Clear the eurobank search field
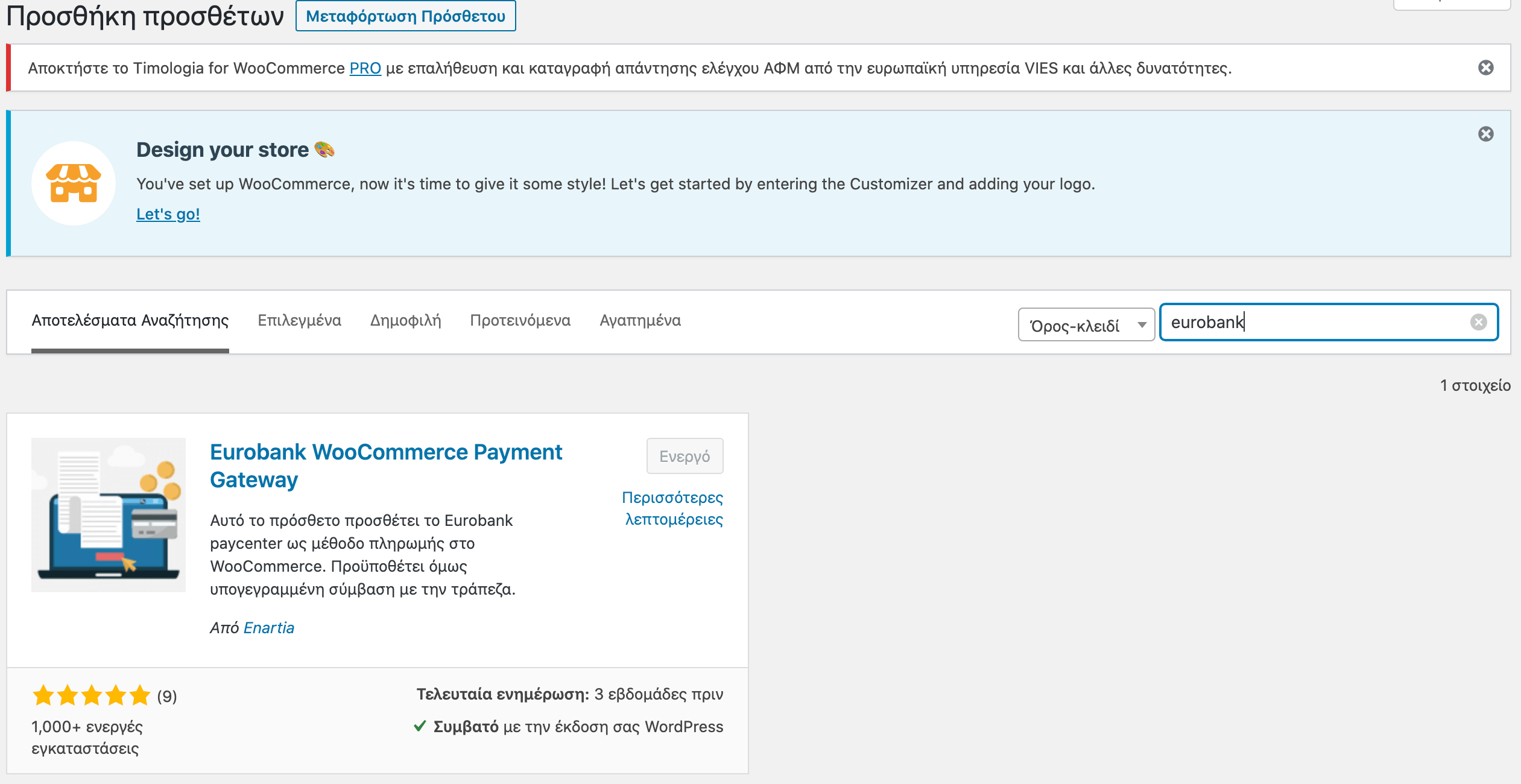Screen dimensions: 1521x784 (x=1478, y=322)
